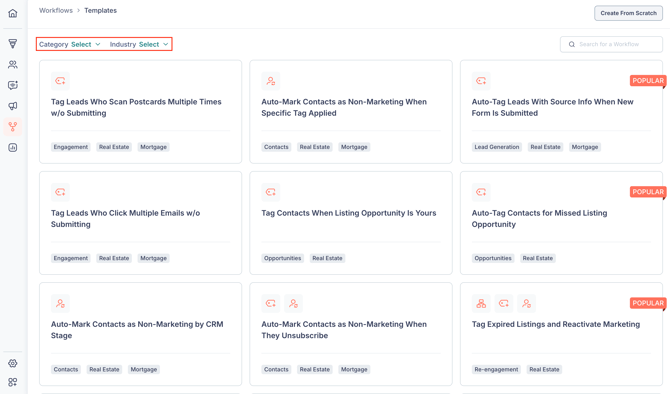This screenshot has height=394, width=670.
Task: Select the Auto-Tag Contacts for Missed Listing Opportunity card
Action: tap(561, 223)
